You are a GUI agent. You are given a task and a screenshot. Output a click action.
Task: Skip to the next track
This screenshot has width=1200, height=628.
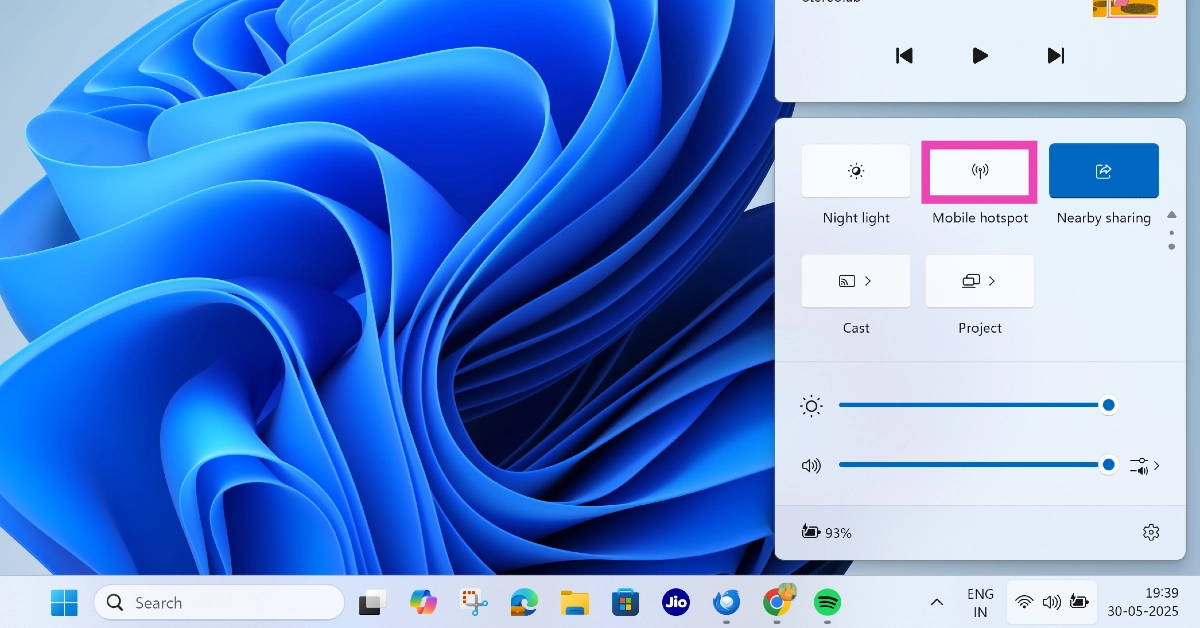pyautogui.click(x=1056, y=55)
